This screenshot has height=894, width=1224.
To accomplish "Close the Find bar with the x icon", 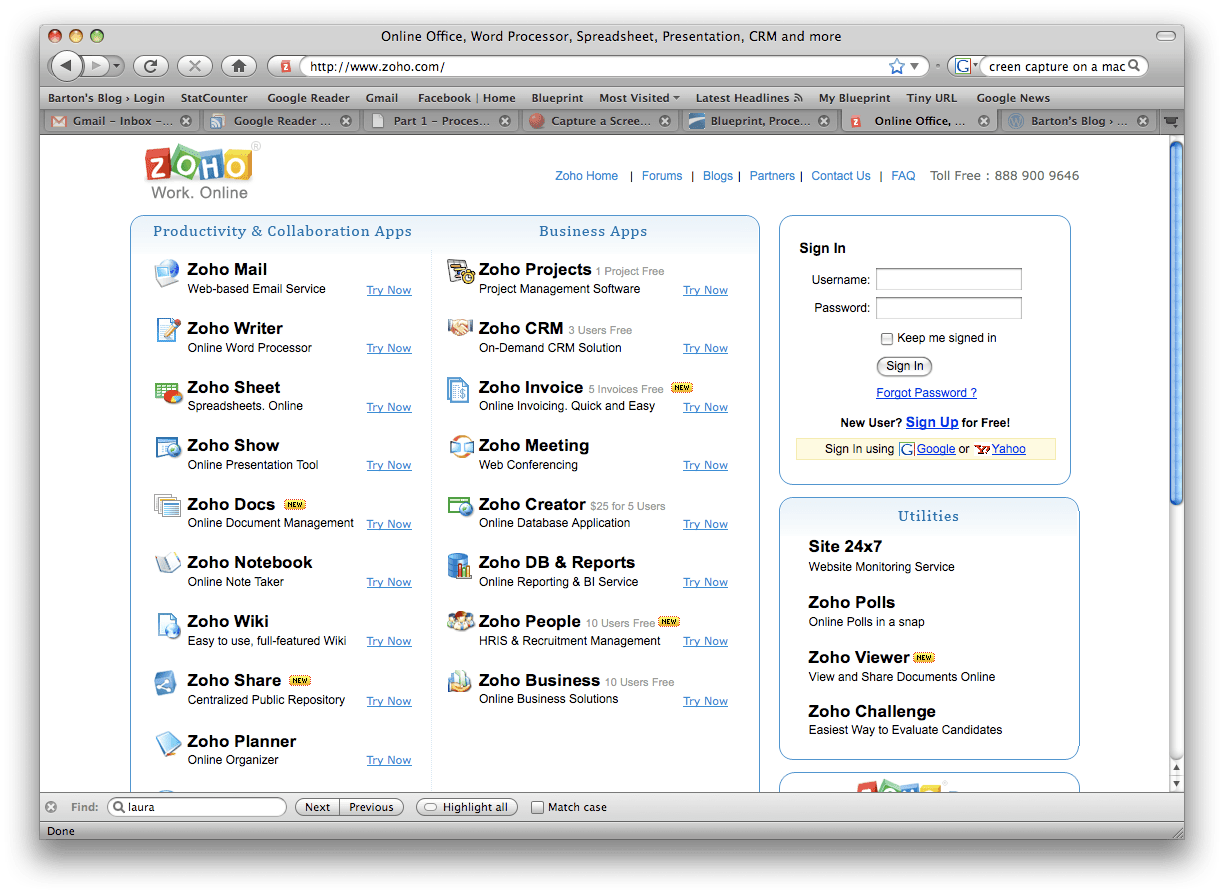I will pyautogui.click(x=51, y=807).
